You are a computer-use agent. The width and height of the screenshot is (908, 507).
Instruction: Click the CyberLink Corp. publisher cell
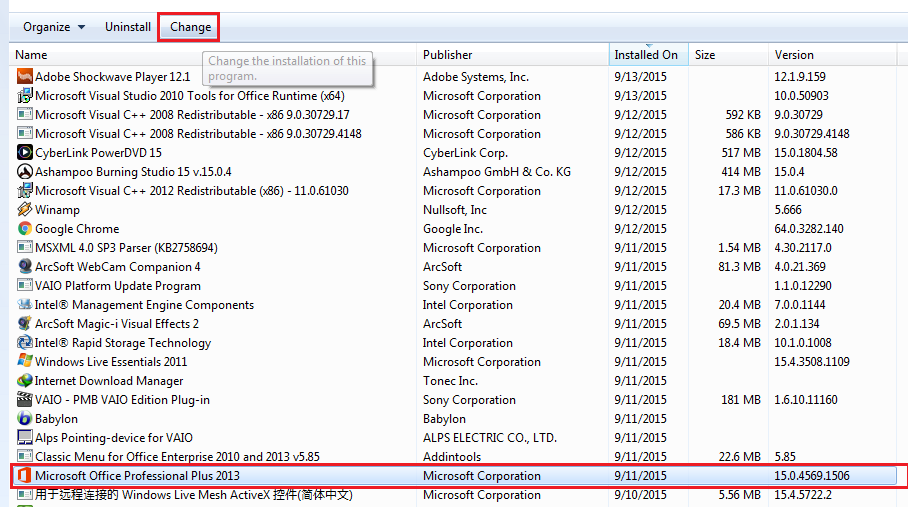click(465, 153)
